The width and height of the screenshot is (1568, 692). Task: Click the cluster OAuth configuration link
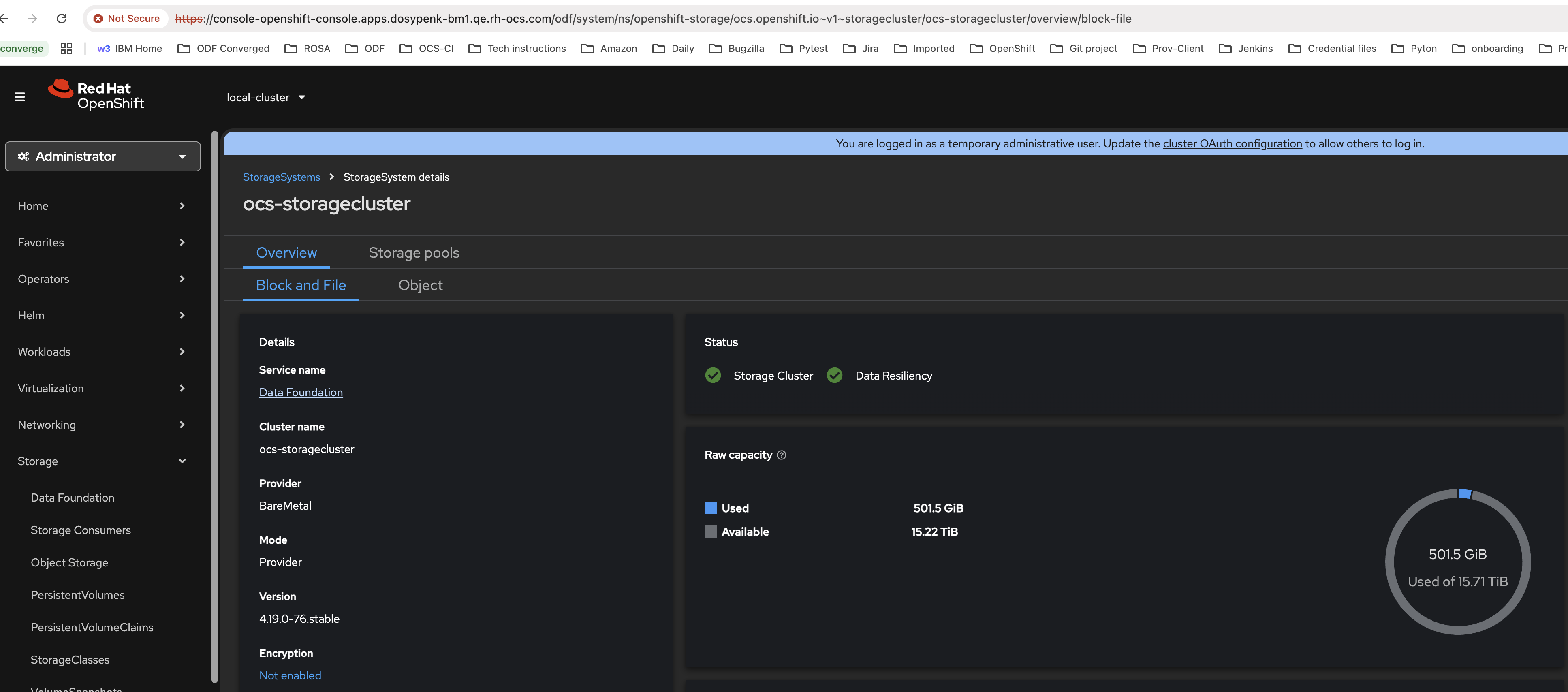coord(1232,144)
